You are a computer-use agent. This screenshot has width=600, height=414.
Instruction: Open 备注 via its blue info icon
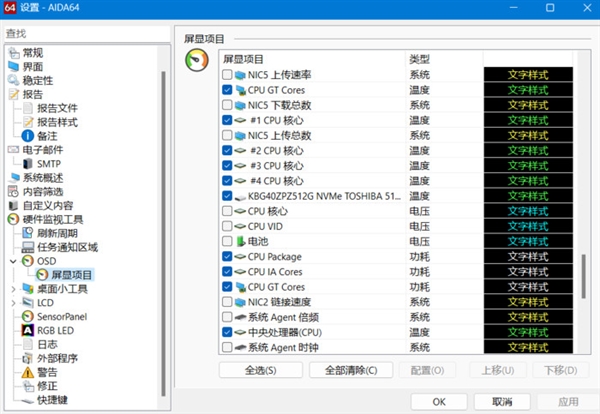[28, 136]
